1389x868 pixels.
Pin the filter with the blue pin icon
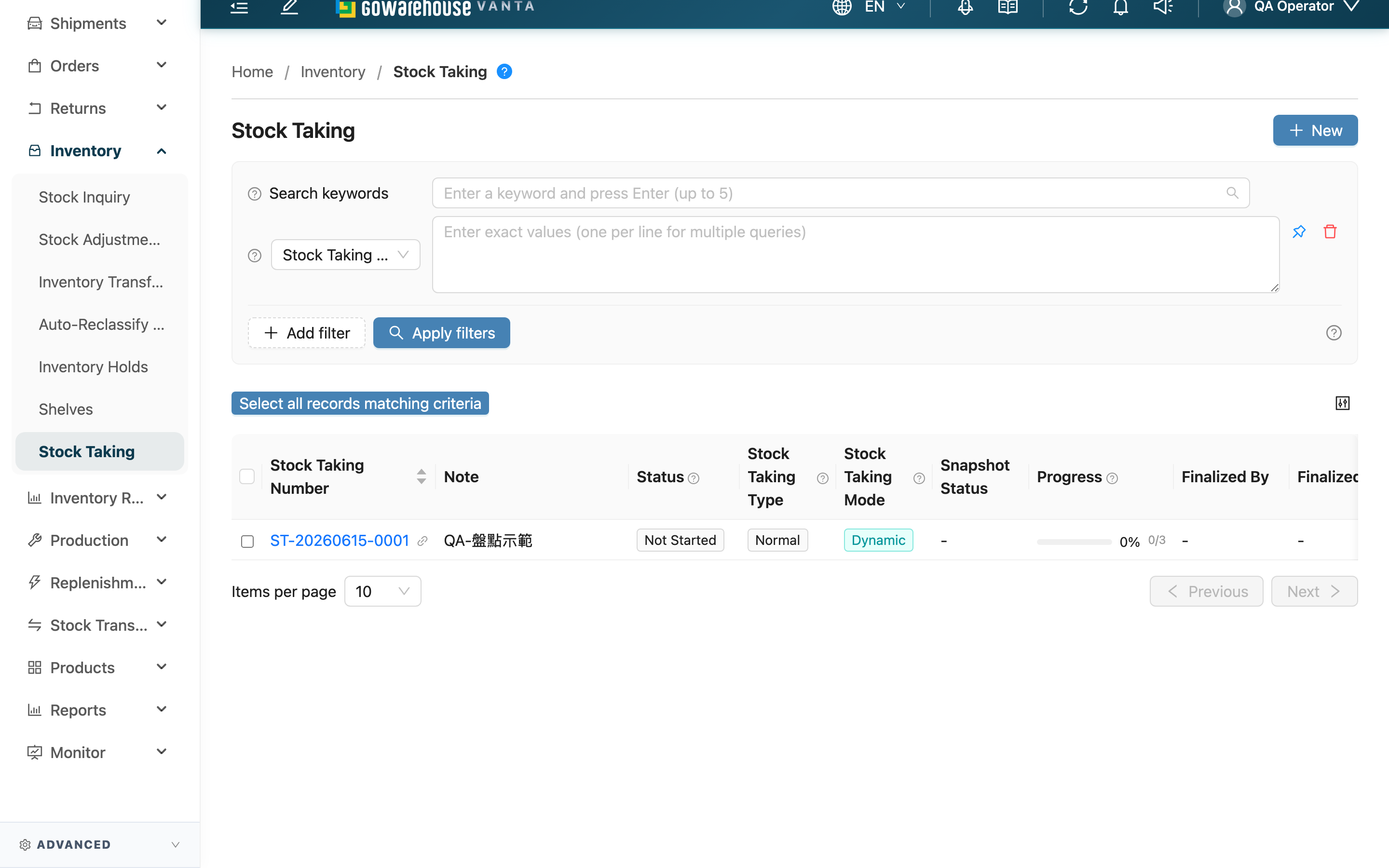pos(1299,231)
